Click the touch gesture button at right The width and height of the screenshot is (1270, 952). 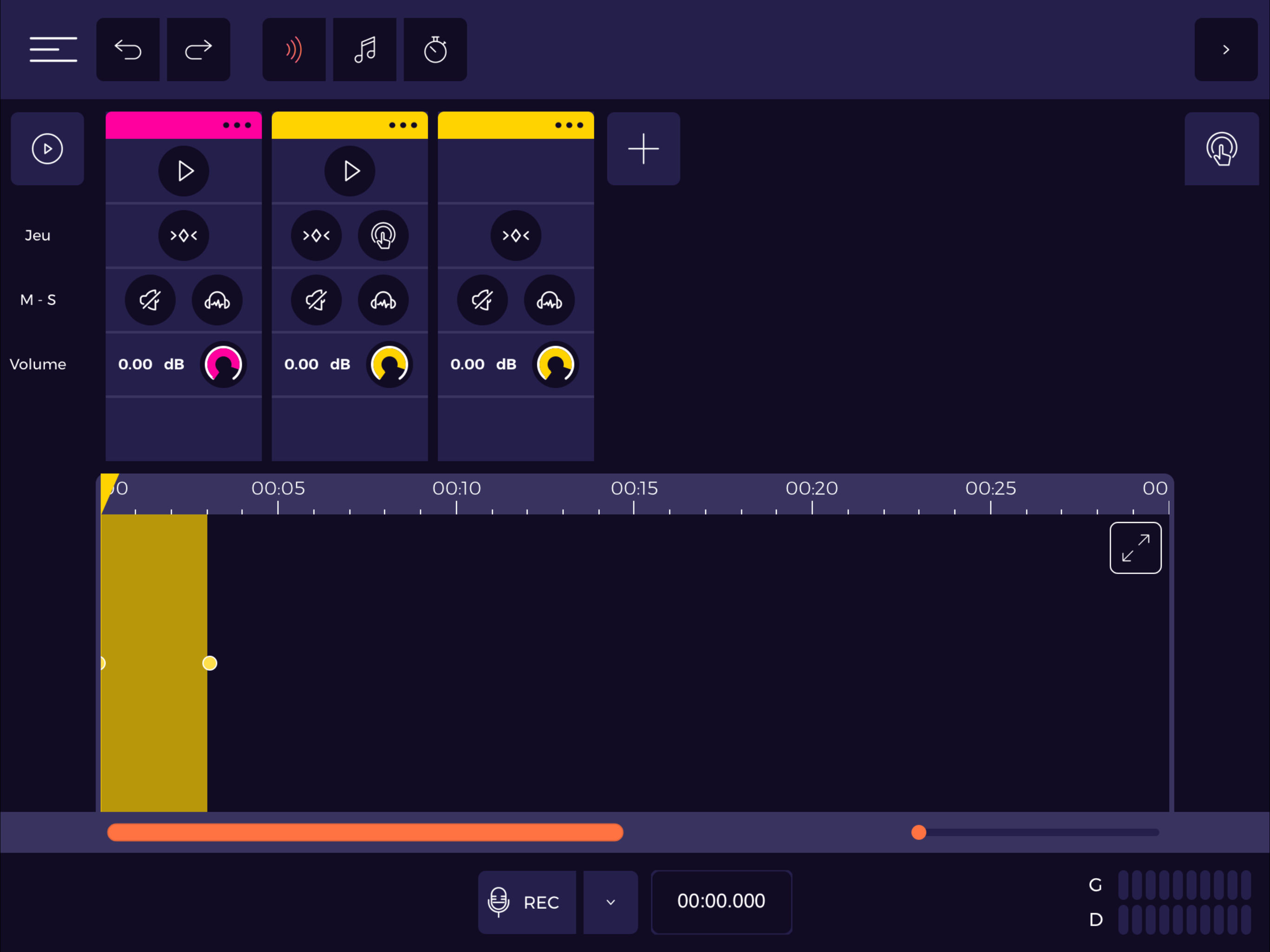tap(1221, 149)
